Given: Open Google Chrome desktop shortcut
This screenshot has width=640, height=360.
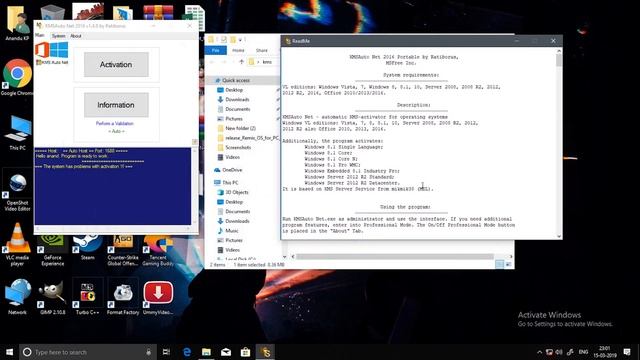Looking at the screenshot, I should click(17, 78).
